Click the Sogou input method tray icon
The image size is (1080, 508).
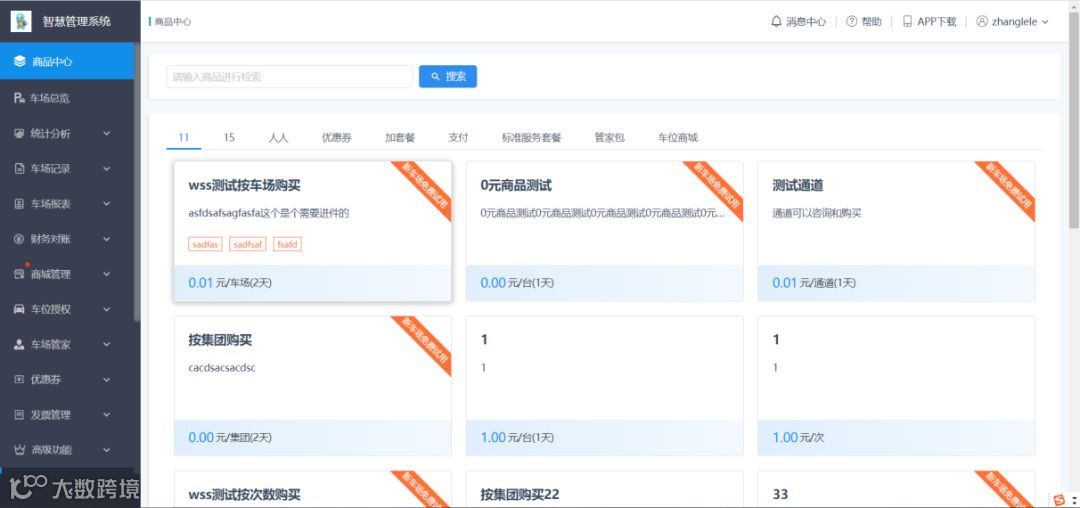click(x=1059, y=499)
